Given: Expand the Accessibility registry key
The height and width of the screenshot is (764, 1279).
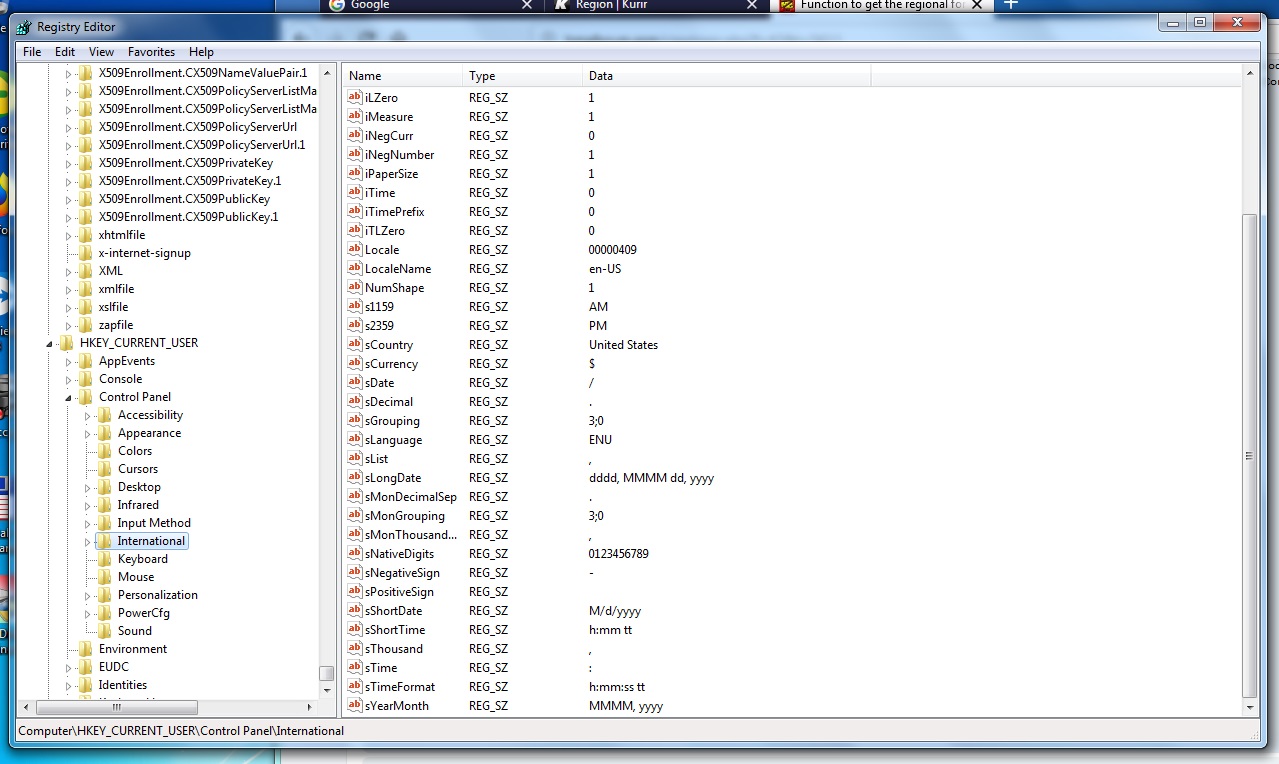Looking at the screenshot, I should point(88,415).
